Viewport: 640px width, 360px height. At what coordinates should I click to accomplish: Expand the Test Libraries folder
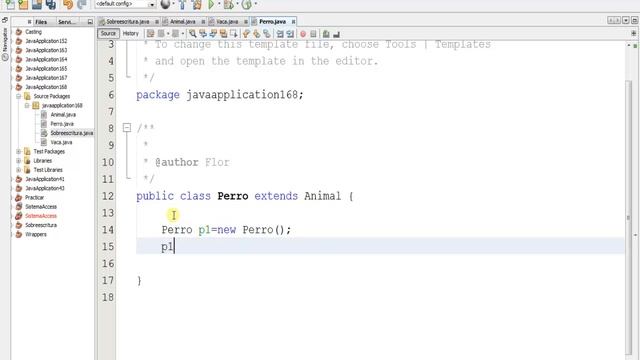click(18, 170)
